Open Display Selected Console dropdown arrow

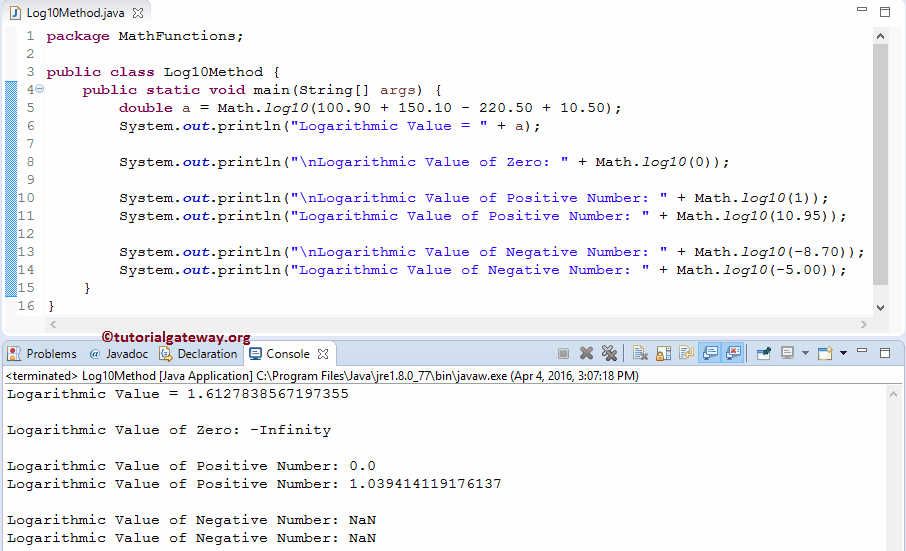[x=805, y=353]
